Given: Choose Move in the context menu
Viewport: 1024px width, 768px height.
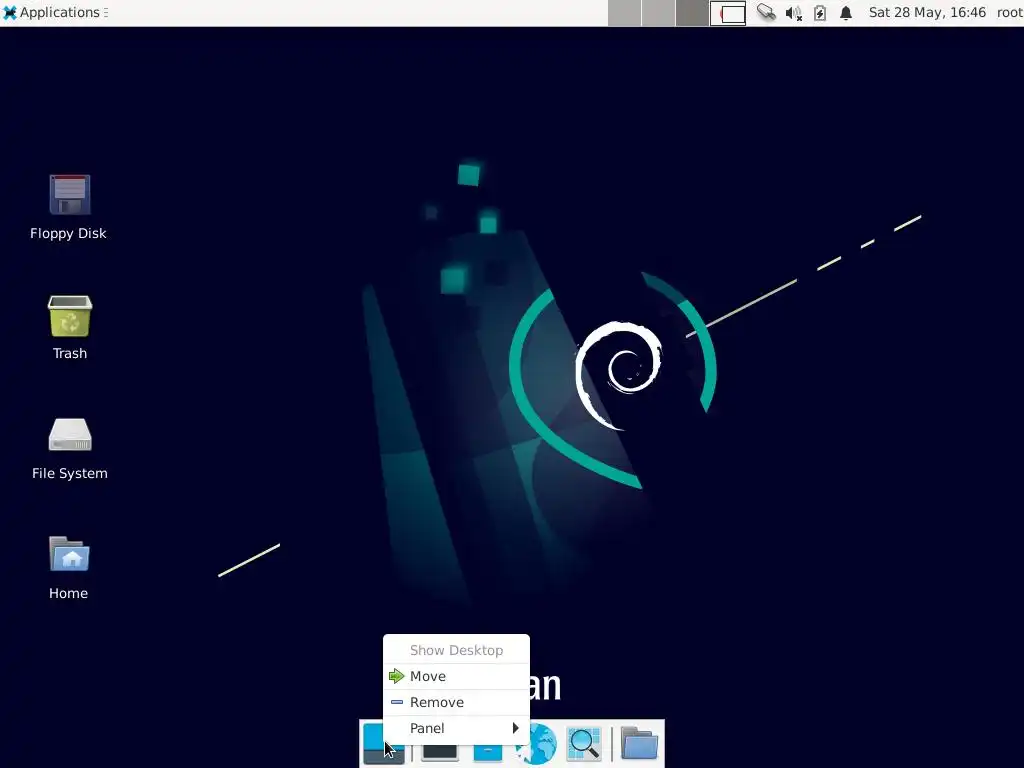Looking at the screenshot, I should 456,677.
